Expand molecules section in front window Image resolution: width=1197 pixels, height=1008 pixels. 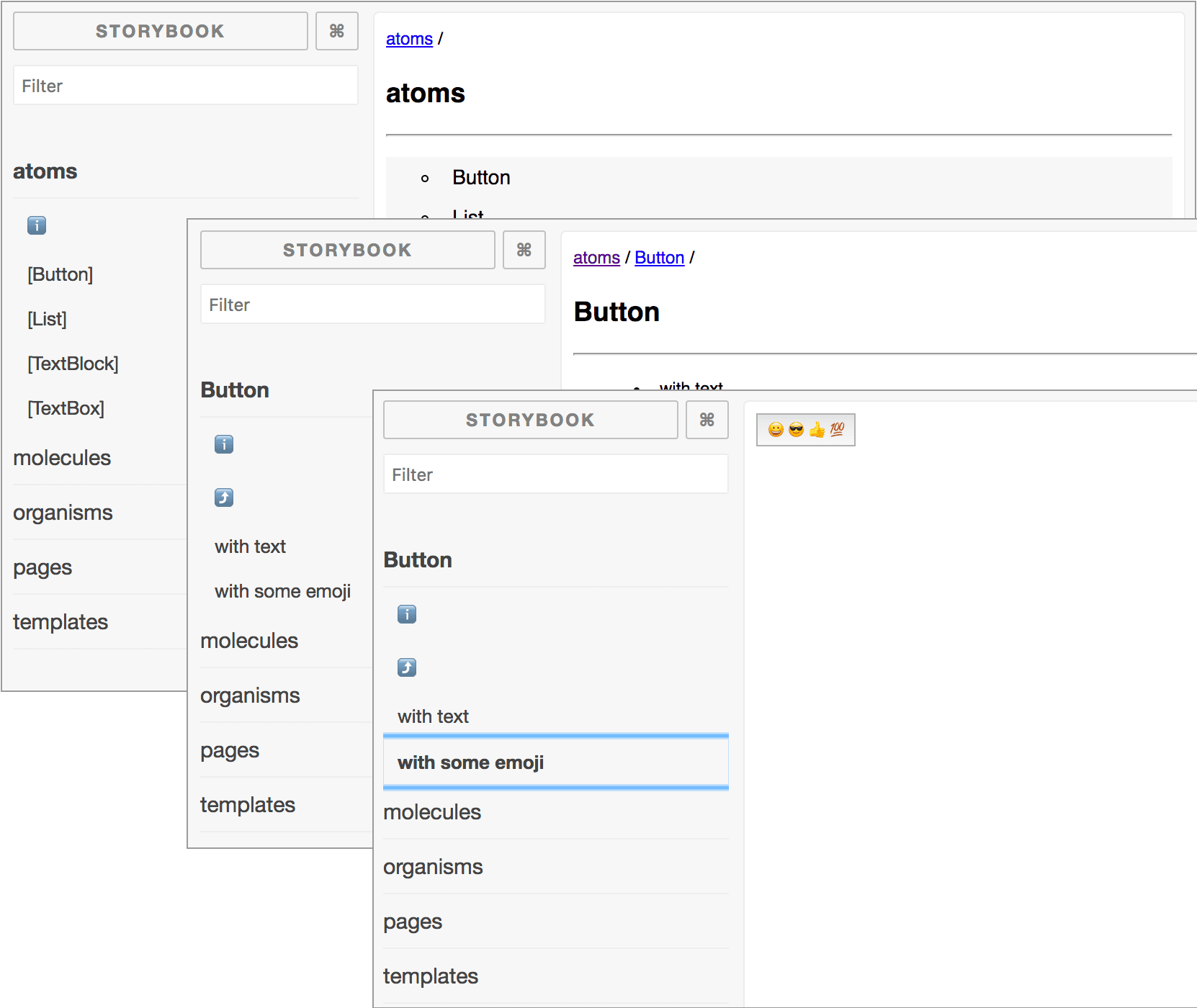[x=432, y=812]
